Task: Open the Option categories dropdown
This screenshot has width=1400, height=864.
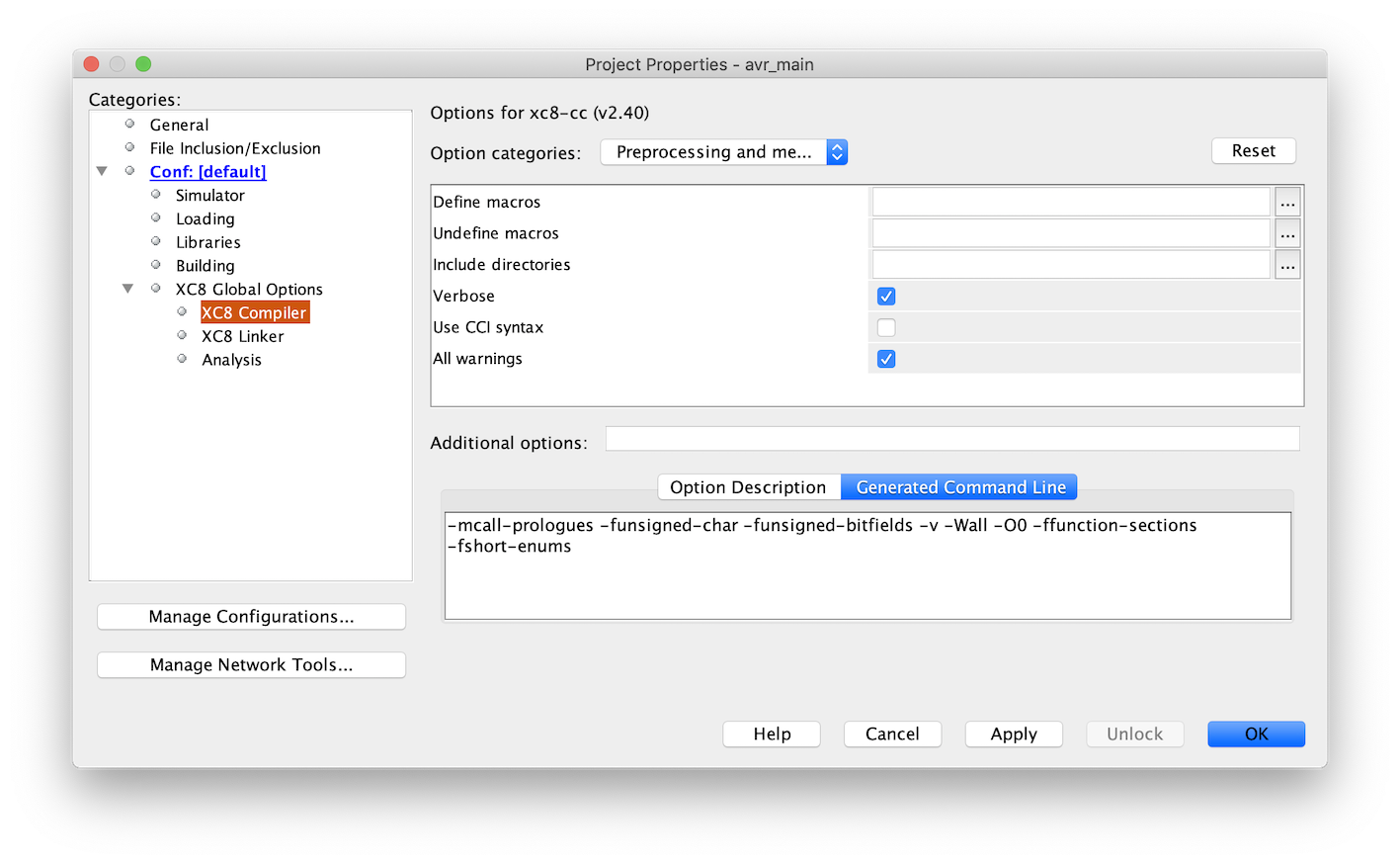Action: tap(724, 152)
